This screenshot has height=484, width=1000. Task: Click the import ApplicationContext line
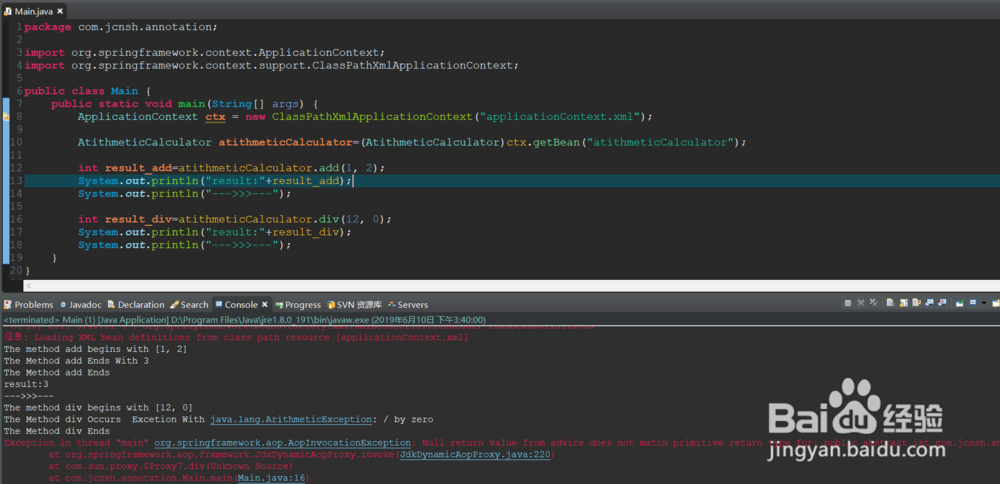tap(204, 52)
